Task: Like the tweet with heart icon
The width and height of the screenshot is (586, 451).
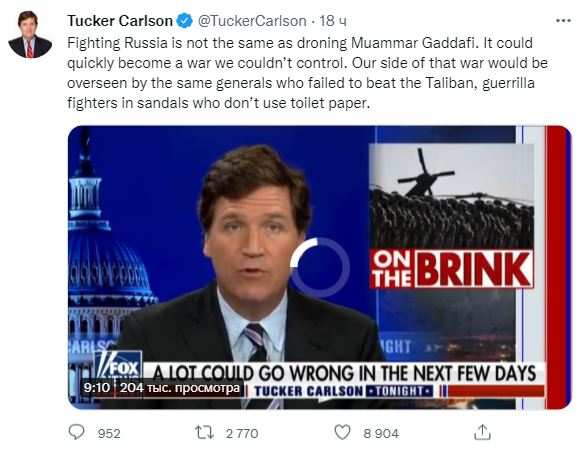Action: pyautogui.click(x=342, y=432)
